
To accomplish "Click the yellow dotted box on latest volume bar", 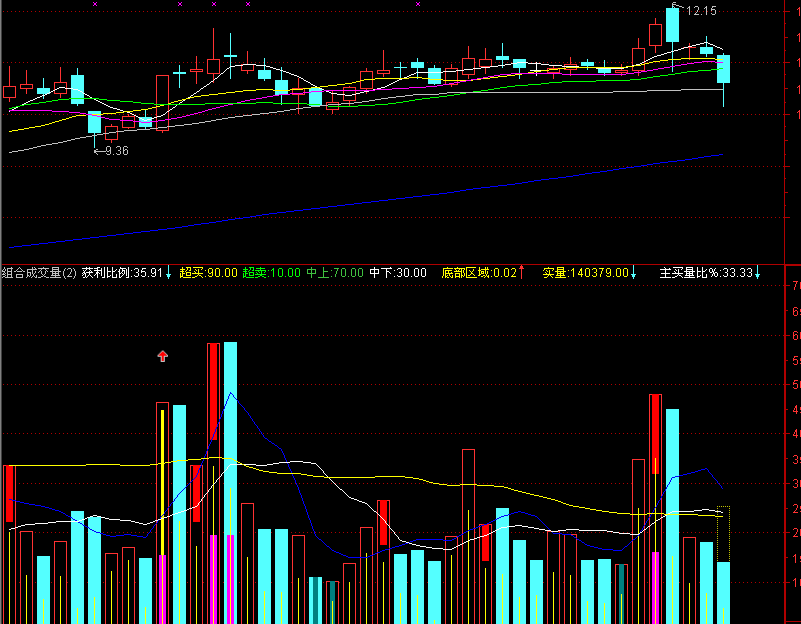I will coord(723,534).
